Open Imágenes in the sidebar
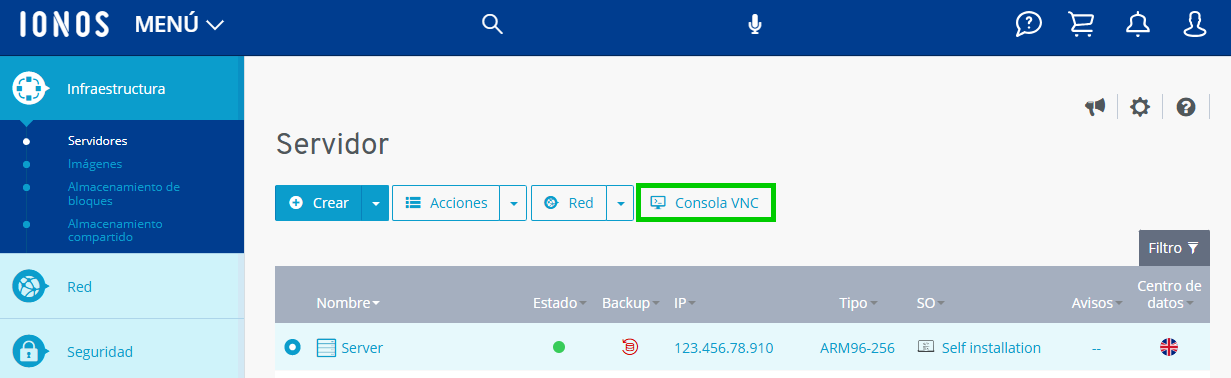 tap(95, 164)
